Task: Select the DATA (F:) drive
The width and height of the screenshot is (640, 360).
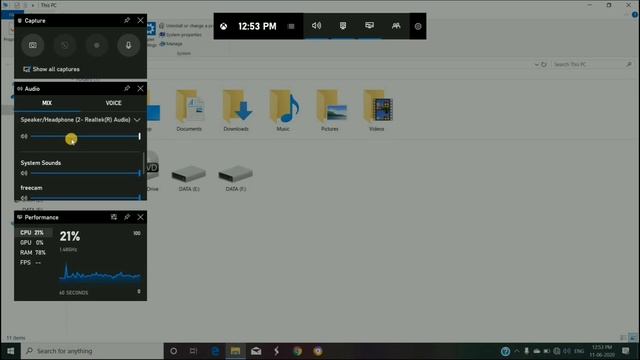Action: click(236, 178)
